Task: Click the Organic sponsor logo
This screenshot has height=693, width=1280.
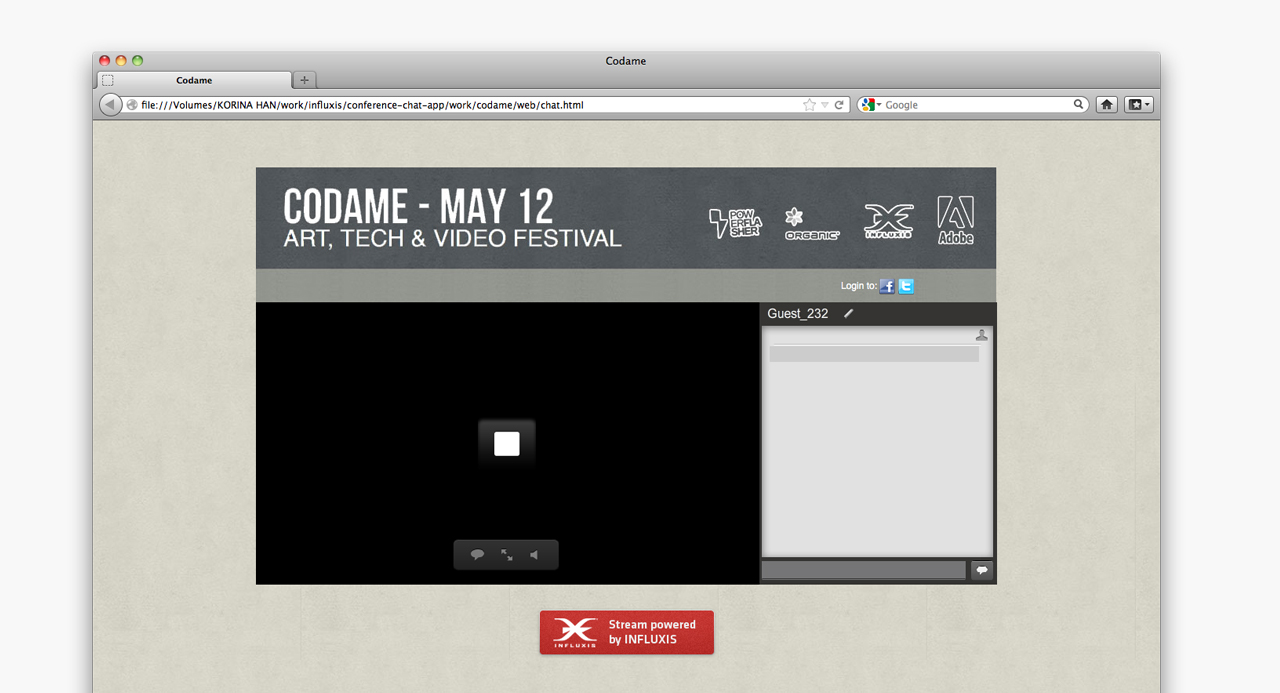Action: pyautogui.click(x=811, y=223)
